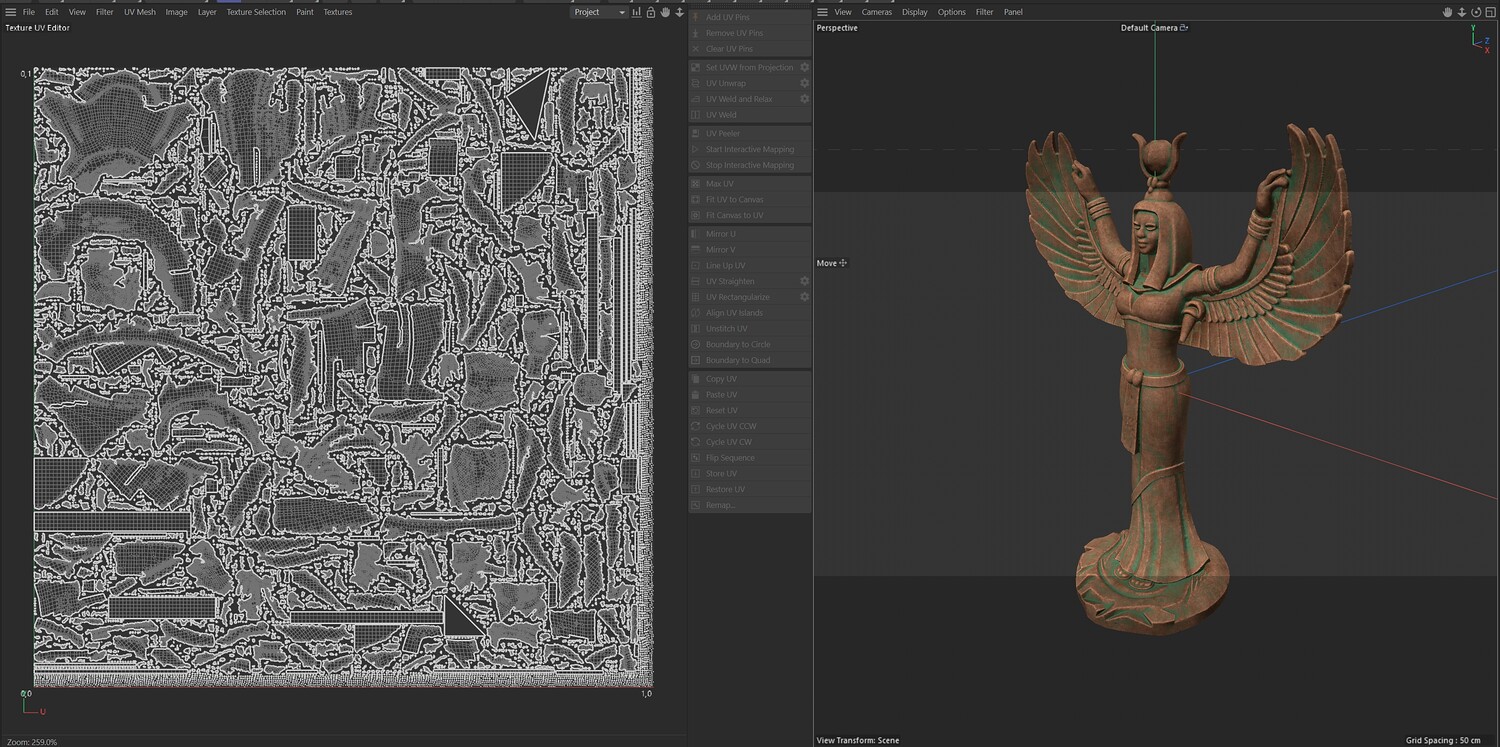Open the UV Mesh menu
The height and width of the screenshot is (747, 1500).
pyautogui.click(x=140, y=12)
